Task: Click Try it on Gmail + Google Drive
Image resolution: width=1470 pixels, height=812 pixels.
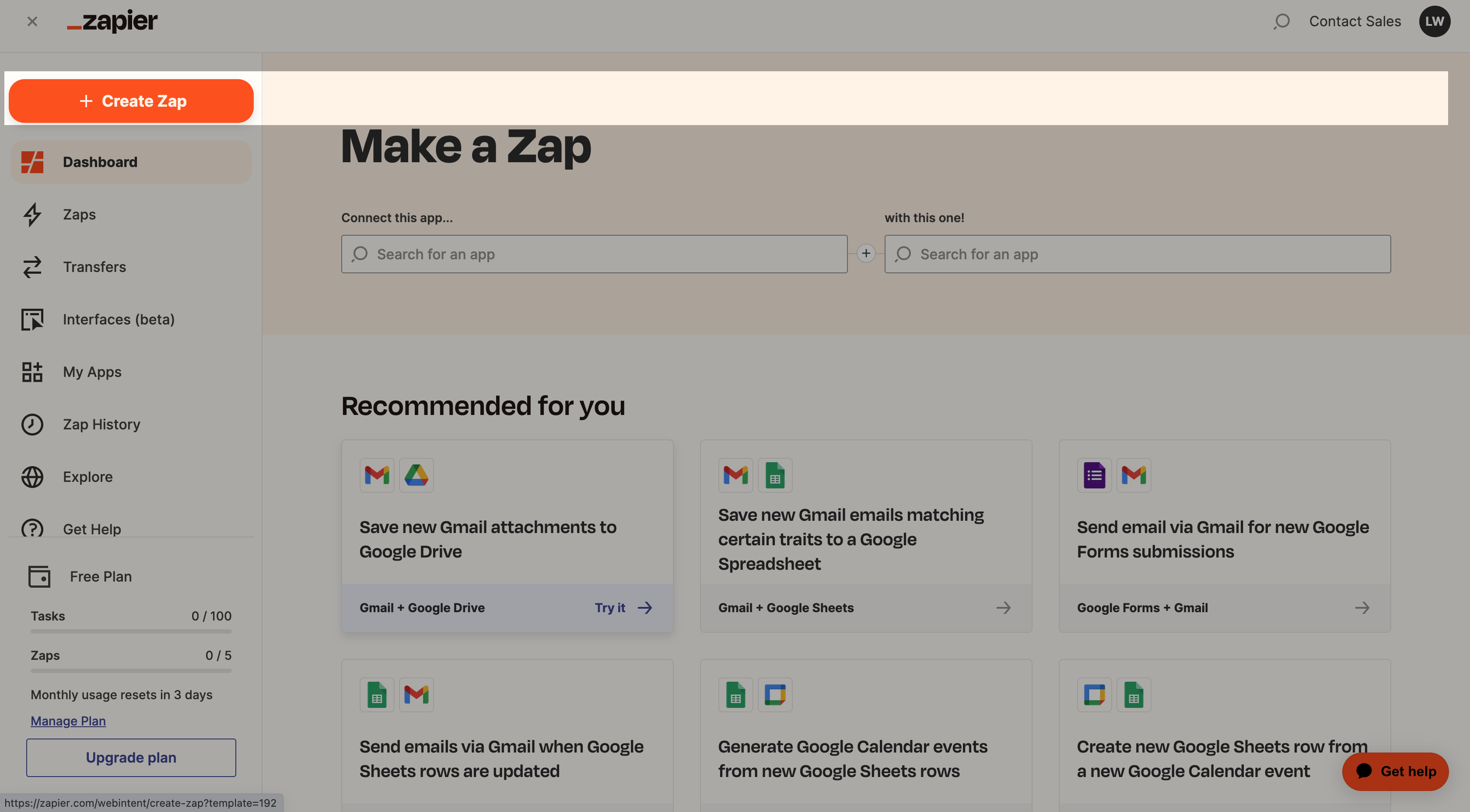Action: click(623, 608)
